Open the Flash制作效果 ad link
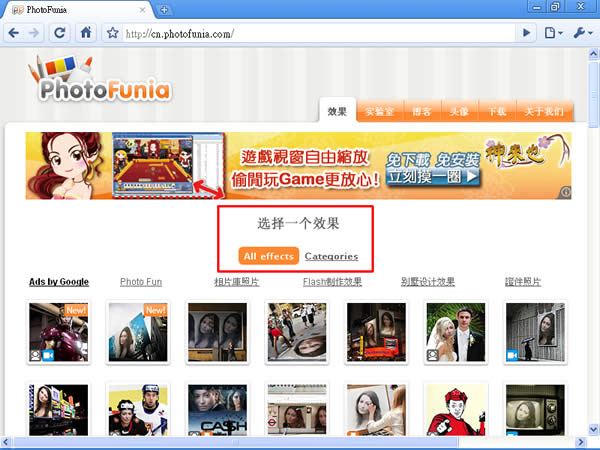 coord(332,282)
